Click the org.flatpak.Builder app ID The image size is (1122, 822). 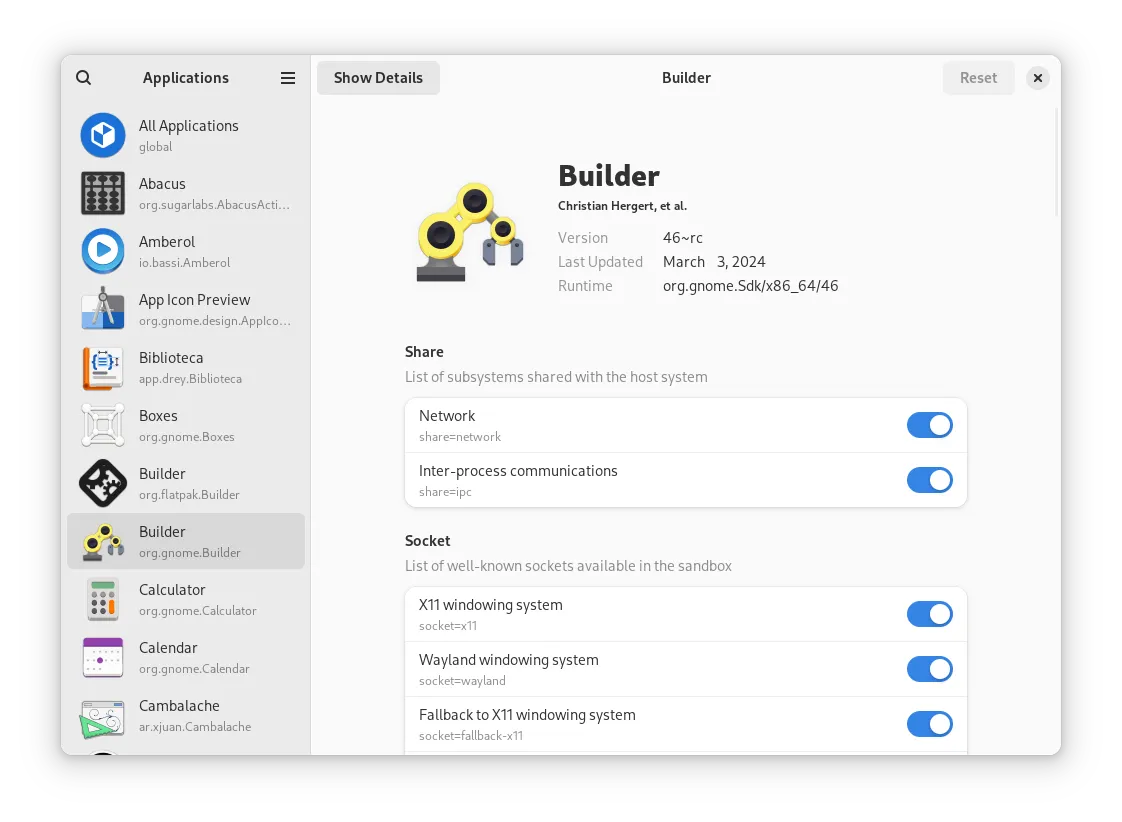(x=190, y=494)
